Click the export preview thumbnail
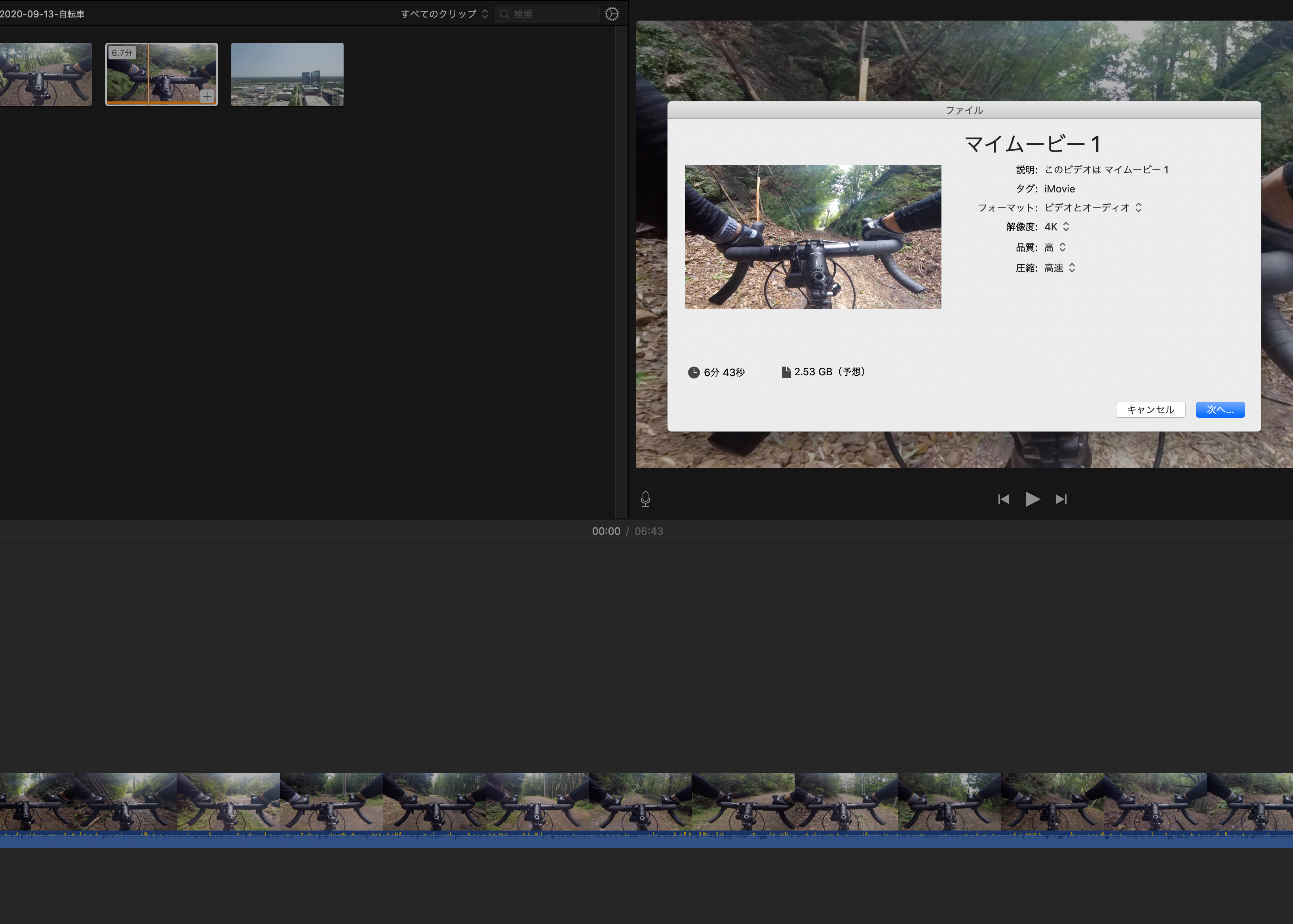The image size is (1293, 924). 813,237
